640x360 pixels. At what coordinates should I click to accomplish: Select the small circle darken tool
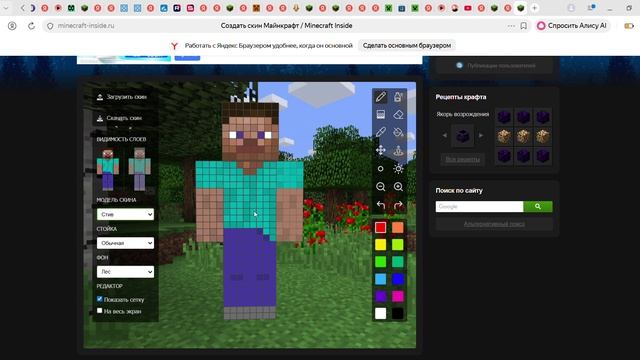click(x=380, y=169)
